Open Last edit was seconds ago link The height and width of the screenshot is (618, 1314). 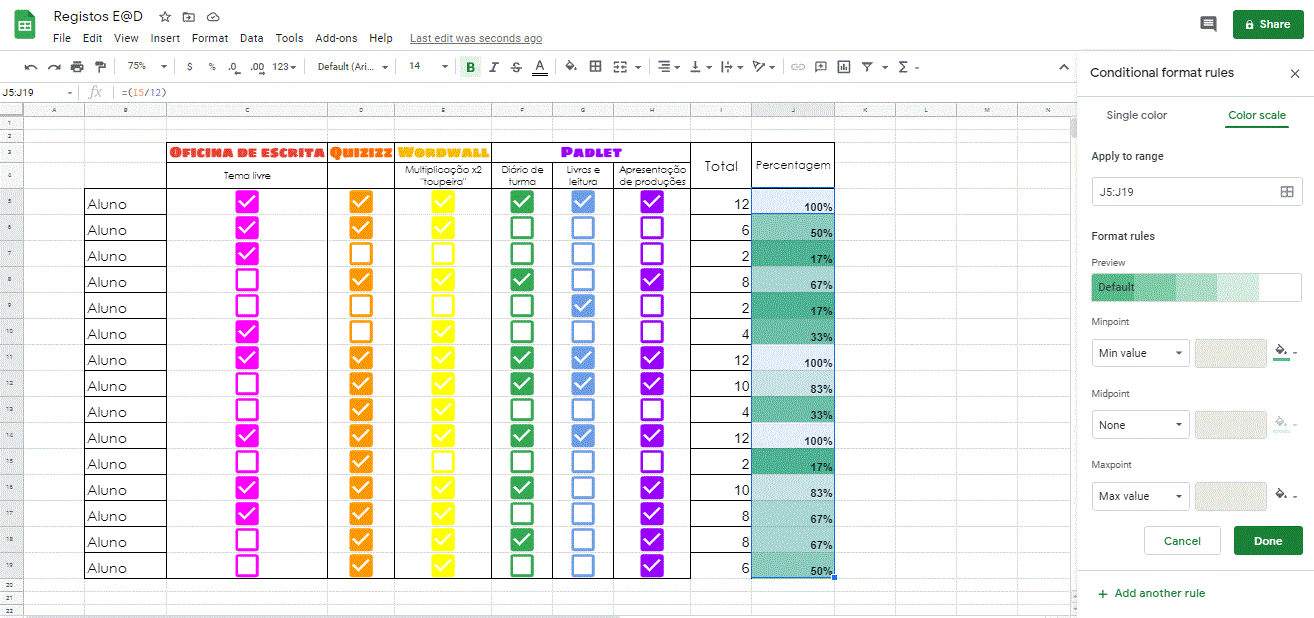coord(476,38)
